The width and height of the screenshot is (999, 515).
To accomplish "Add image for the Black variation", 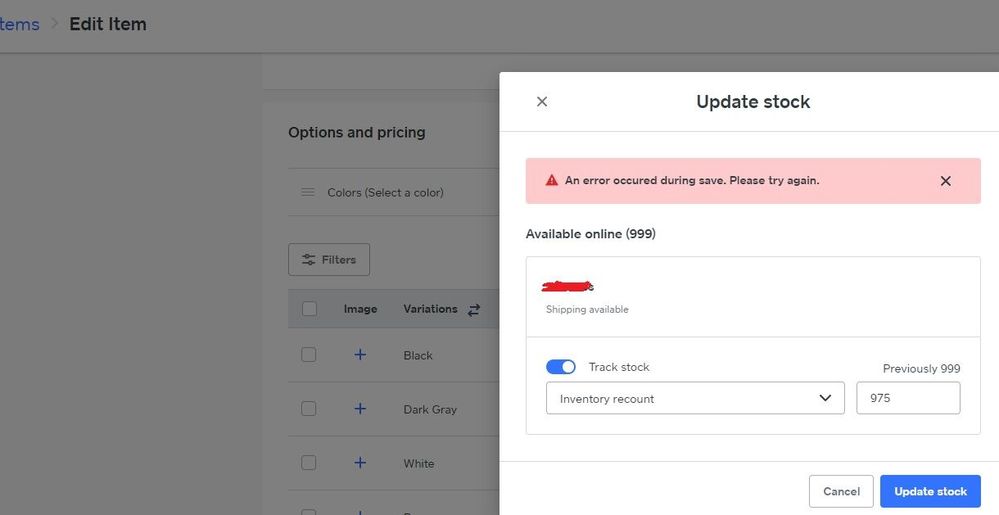I will (x=360, y=355).
